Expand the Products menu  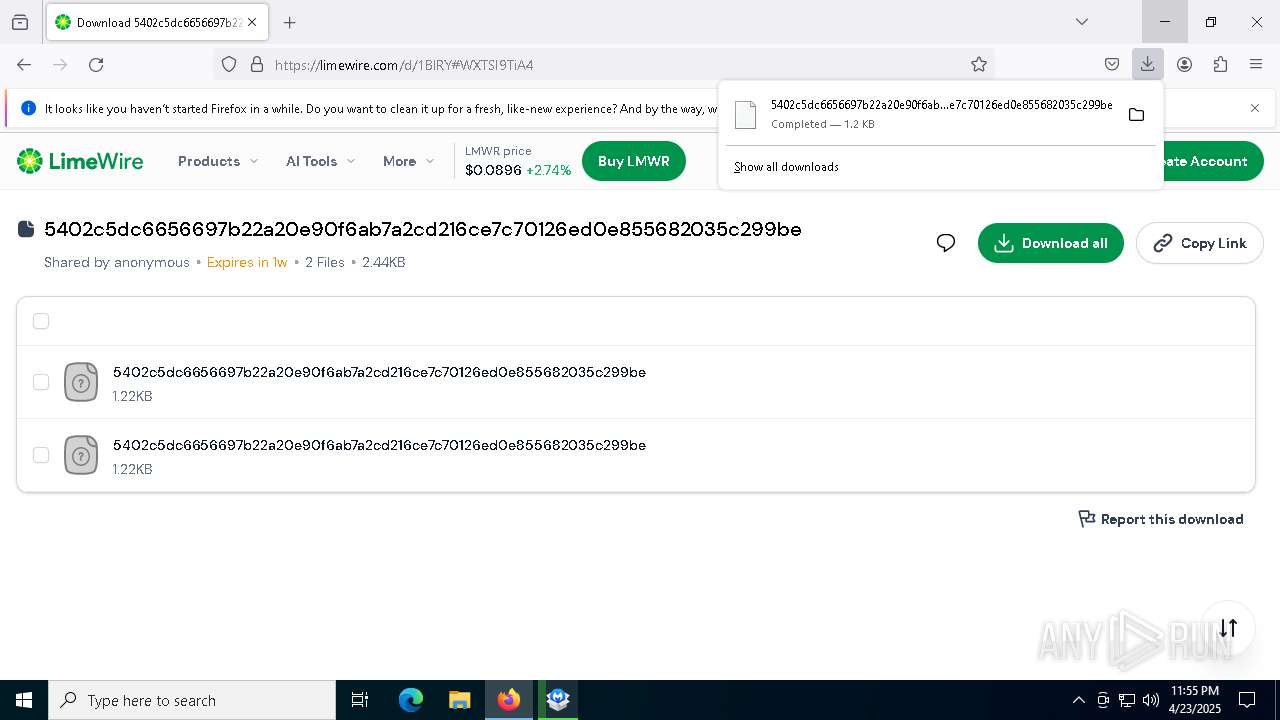218,161
